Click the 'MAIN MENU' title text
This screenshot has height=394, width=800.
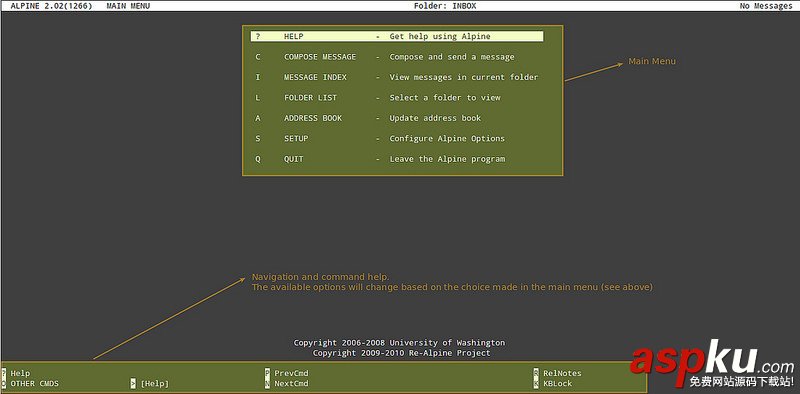[128, 6]
